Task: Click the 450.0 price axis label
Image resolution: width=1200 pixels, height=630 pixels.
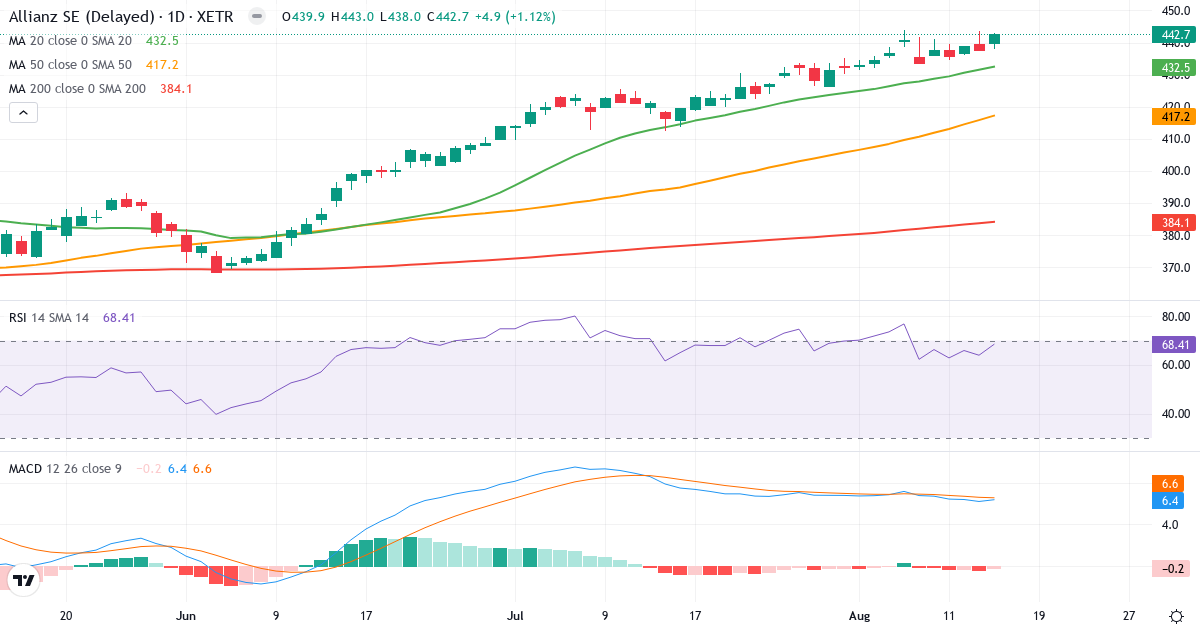Action: point(1175,10)
